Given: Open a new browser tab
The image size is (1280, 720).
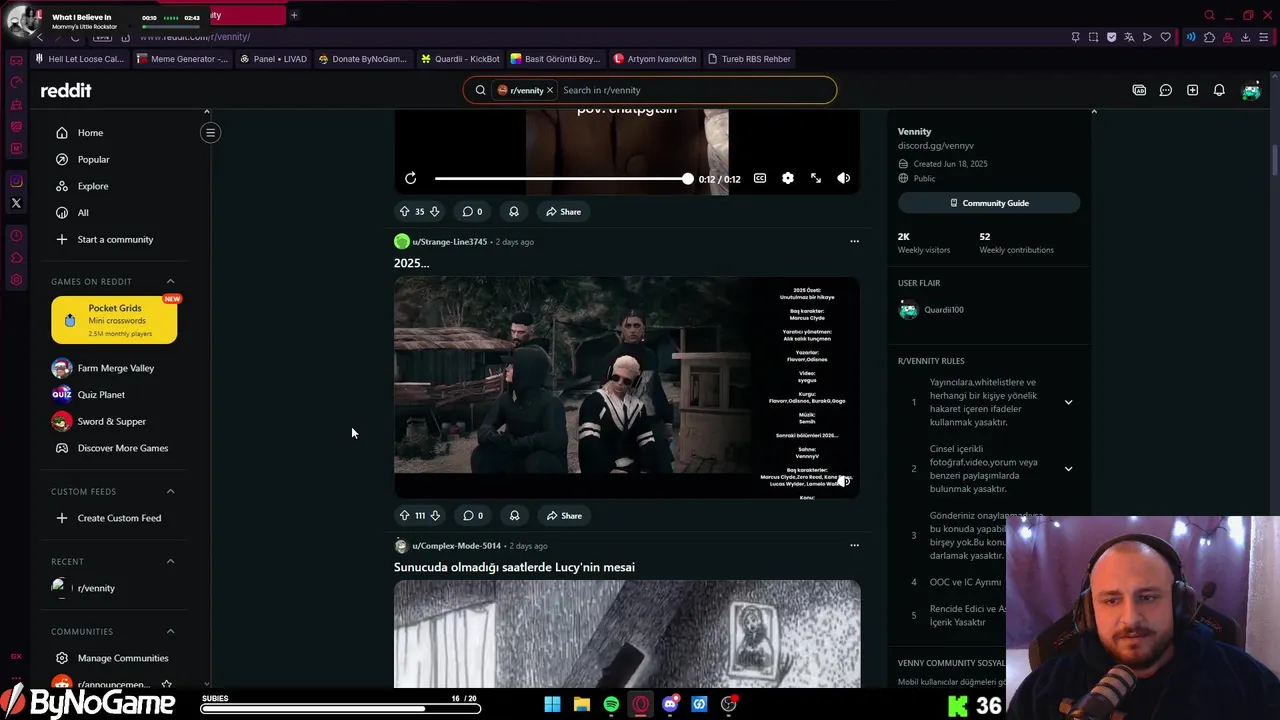Looking at the screenshot, I should (x=294, y=15).
